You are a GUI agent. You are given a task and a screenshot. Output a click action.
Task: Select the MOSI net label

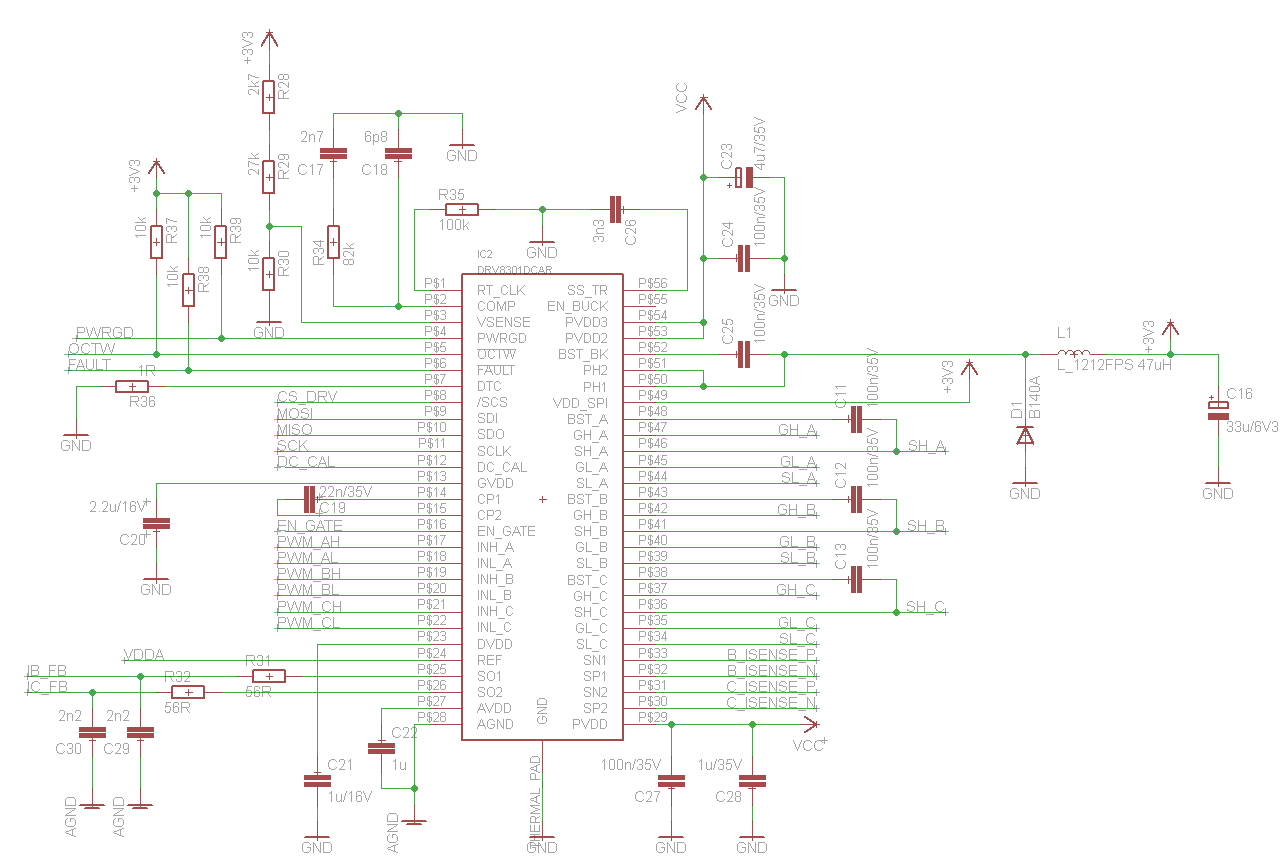tap(295, 412)
